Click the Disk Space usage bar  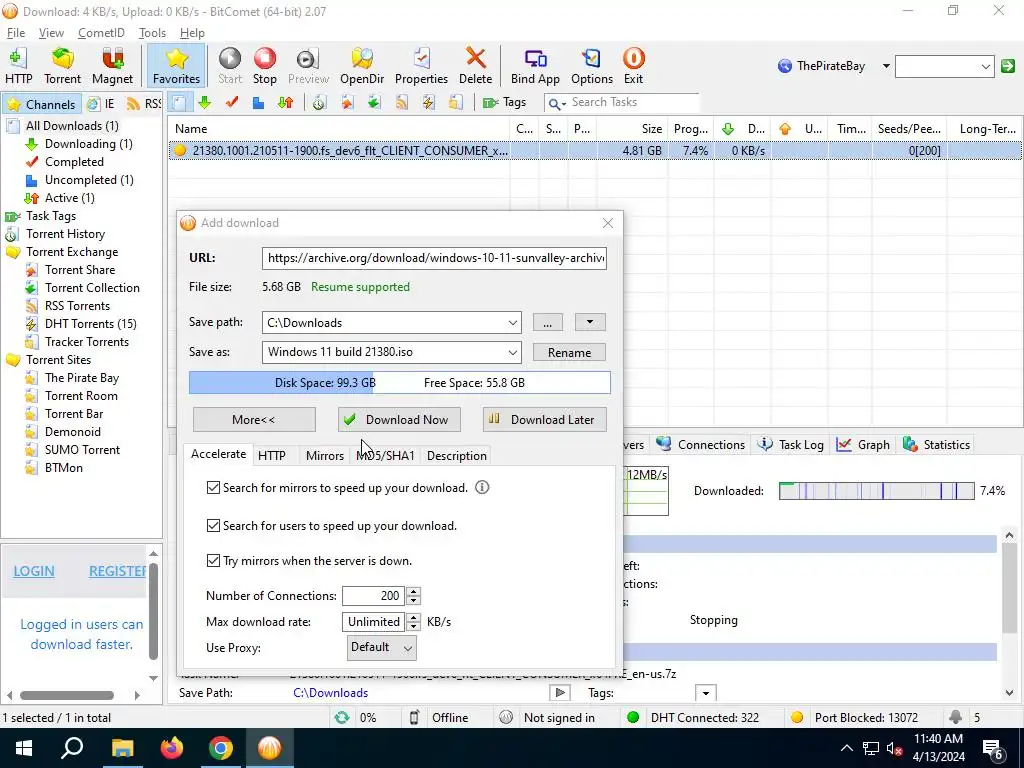pyautogui.click(x=400, y=383)
